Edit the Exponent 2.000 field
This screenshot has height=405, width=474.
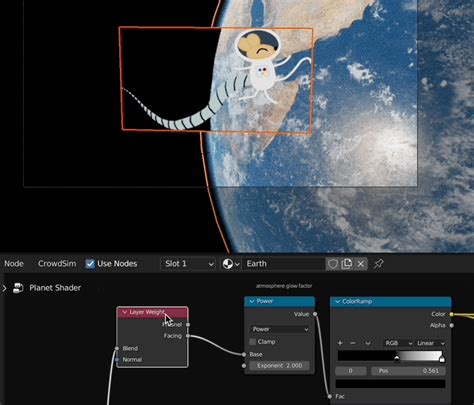[280, 366]
